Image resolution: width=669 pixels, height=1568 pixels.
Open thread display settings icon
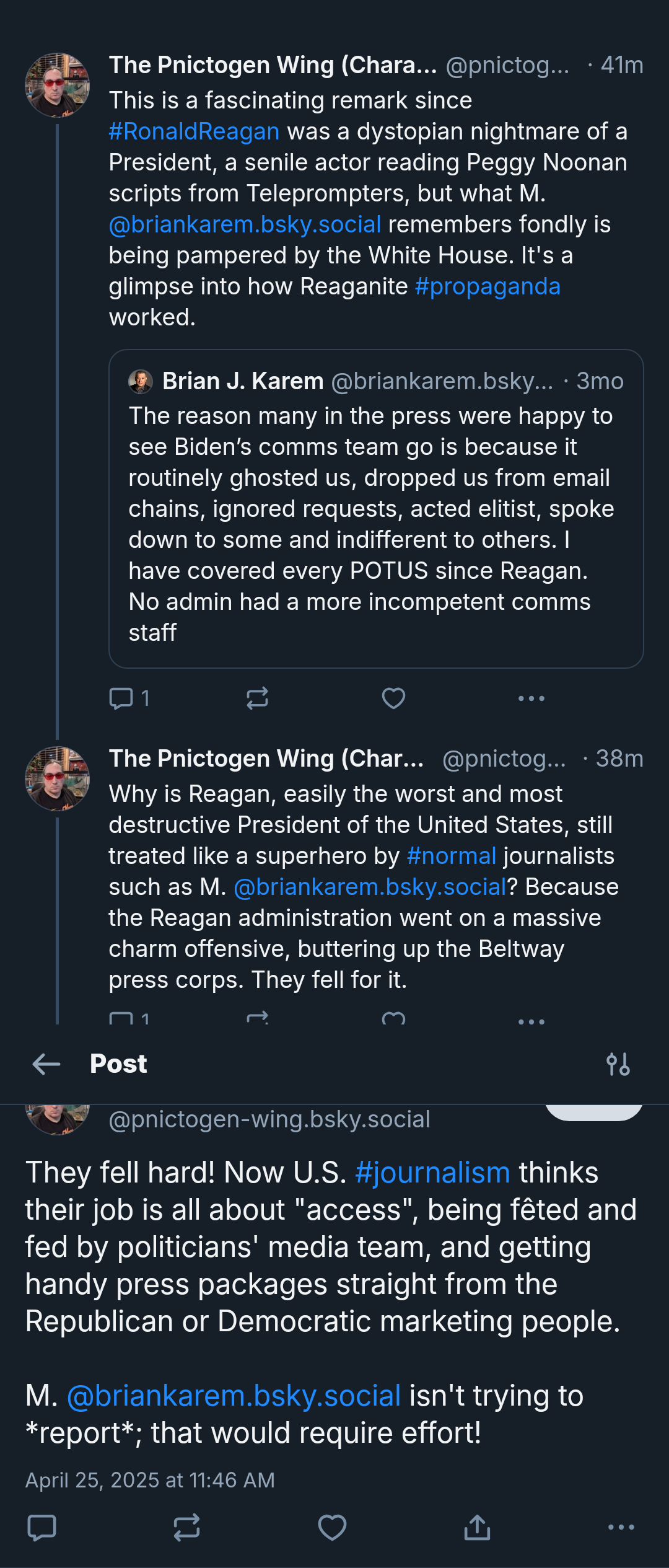pyautogui.click(x=618, y=1065)
